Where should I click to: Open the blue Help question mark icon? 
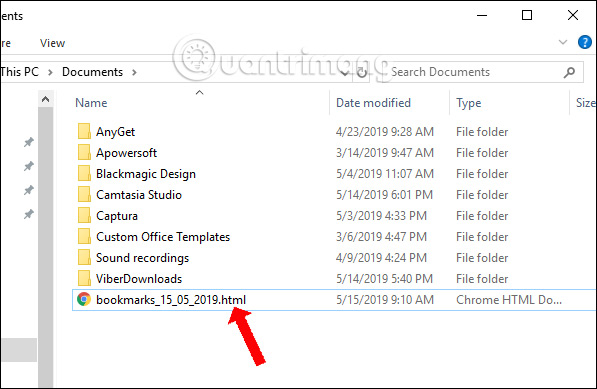(584, 42)
